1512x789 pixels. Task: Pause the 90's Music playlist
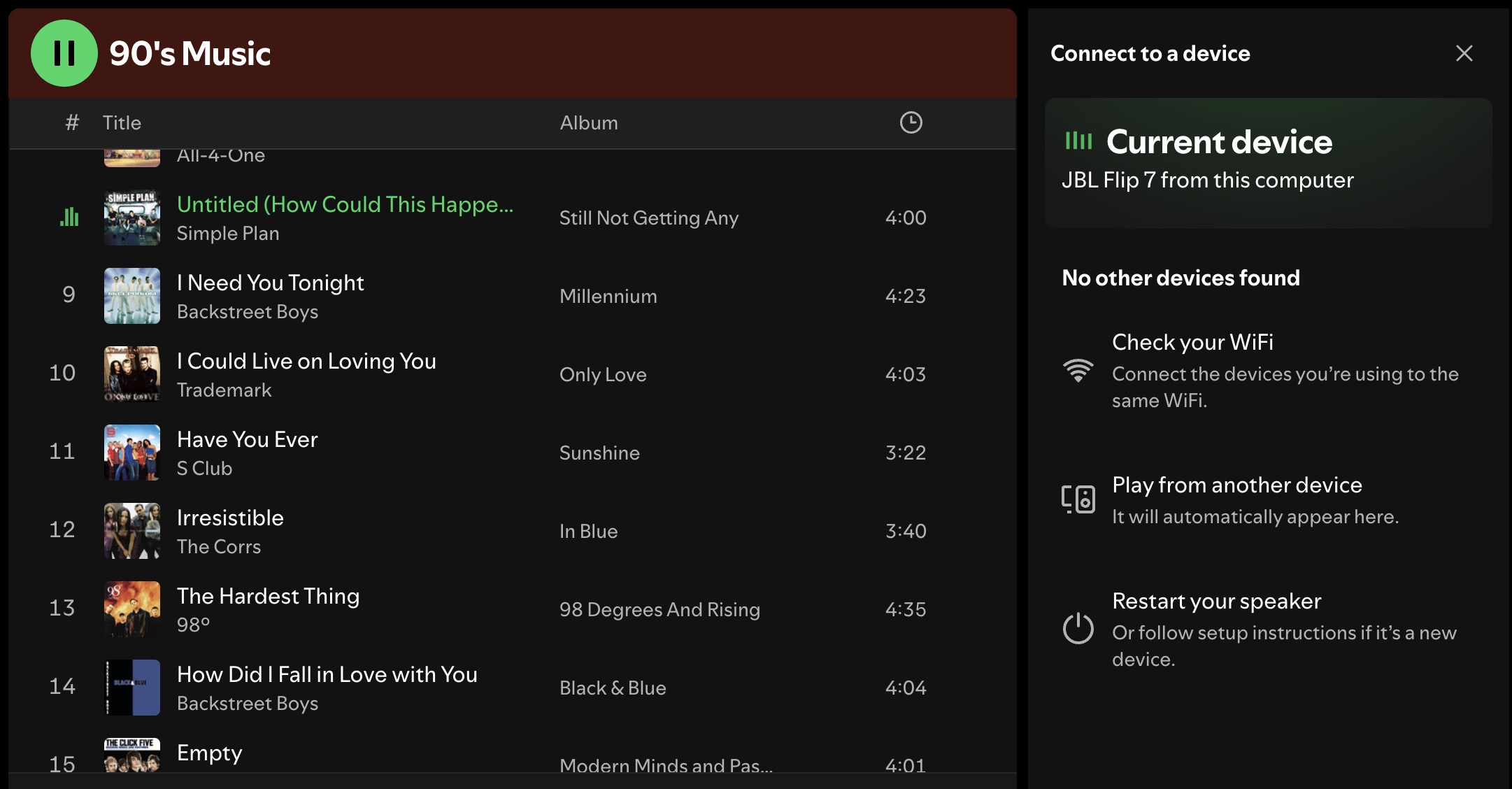point(64,53)
